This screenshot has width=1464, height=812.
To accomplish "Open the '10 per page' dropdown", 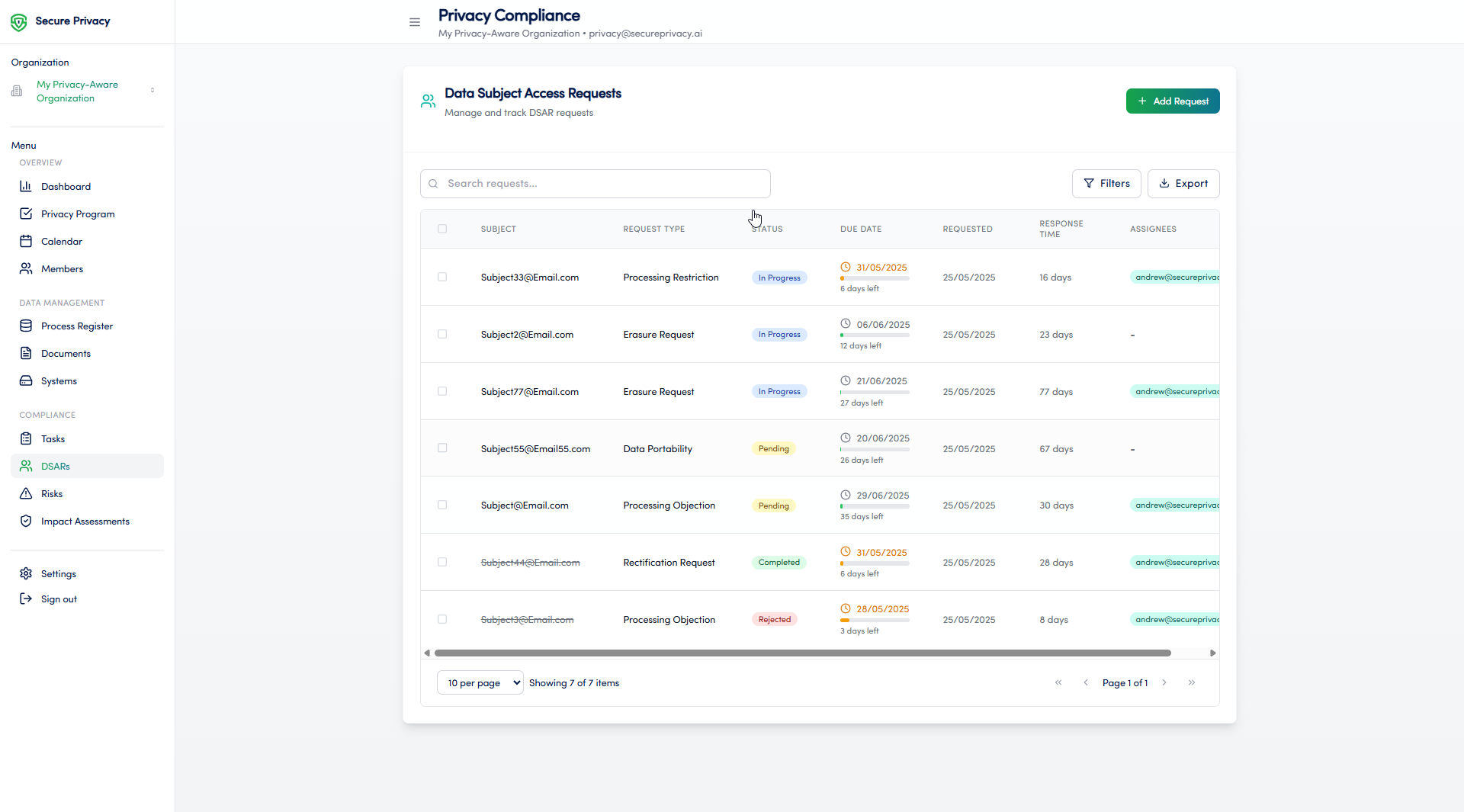I will (x=480, y=682).
